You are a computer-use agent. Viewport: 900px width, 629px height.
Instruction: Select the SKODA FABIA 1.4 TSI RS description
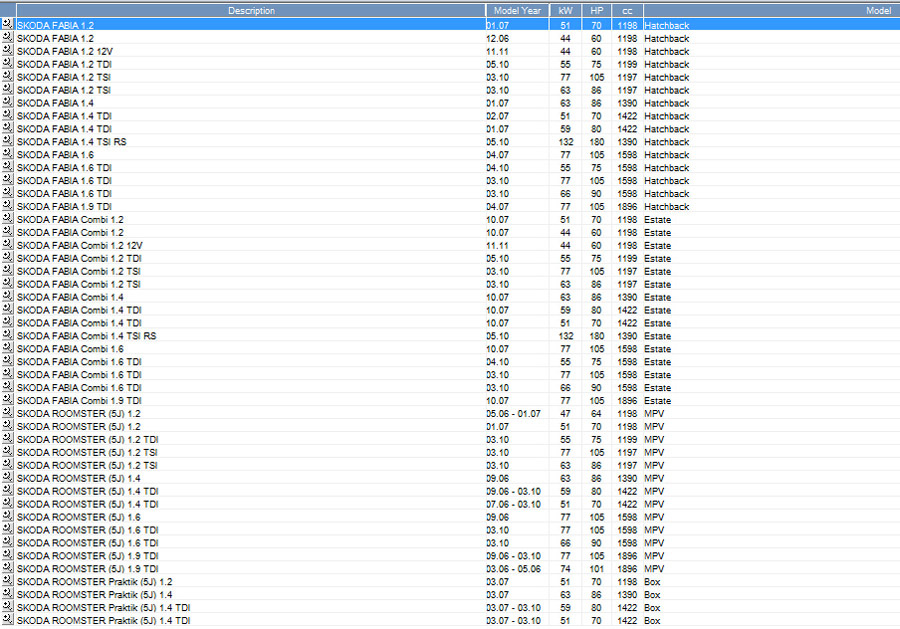click(x=72, y=142)
